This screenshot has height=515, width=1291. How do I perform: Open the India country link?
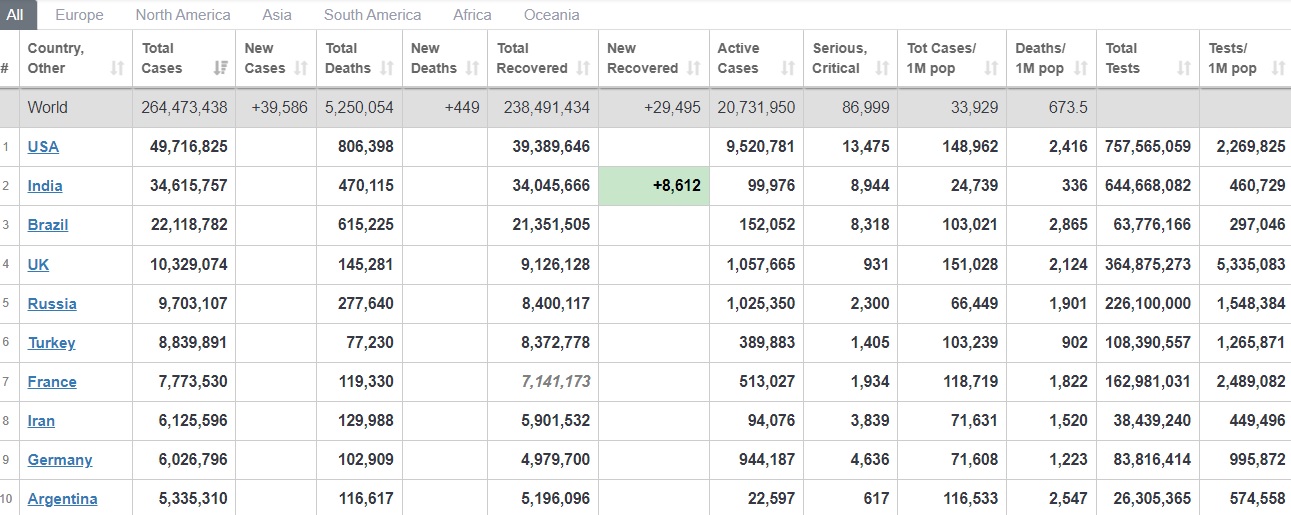click(x=45, y=186)
